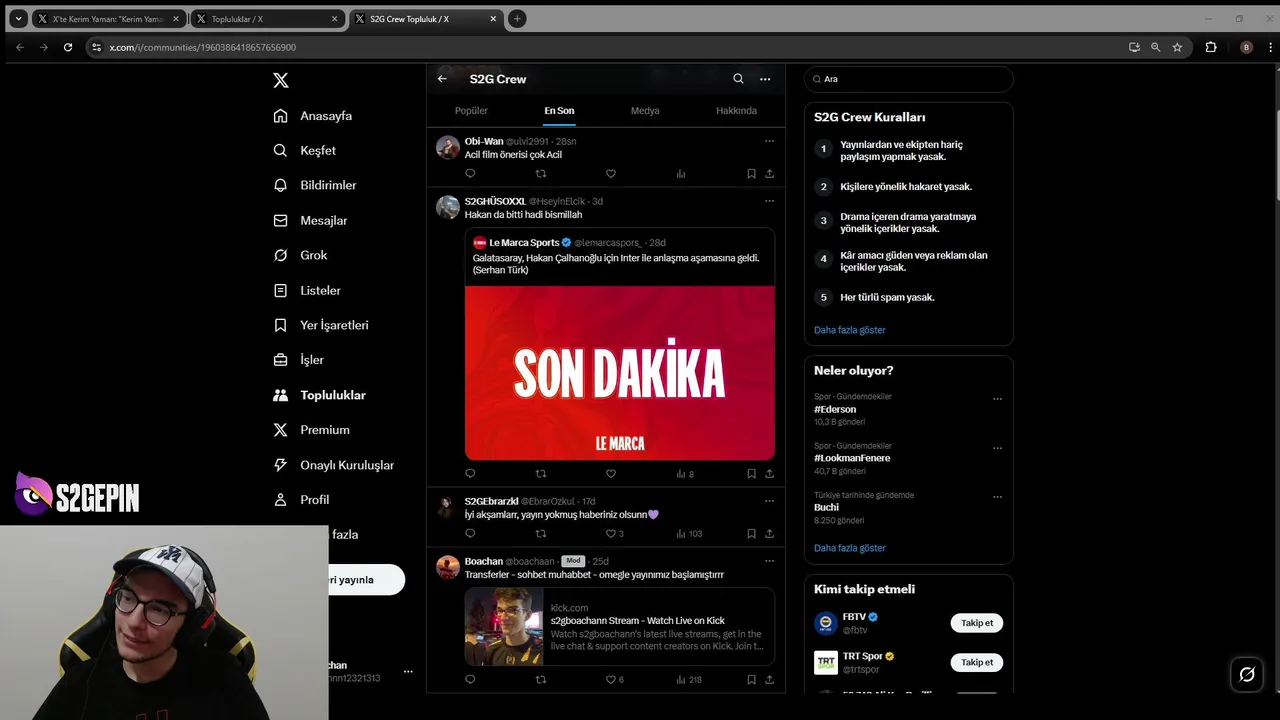Switch to the Popüler tab

471,111
